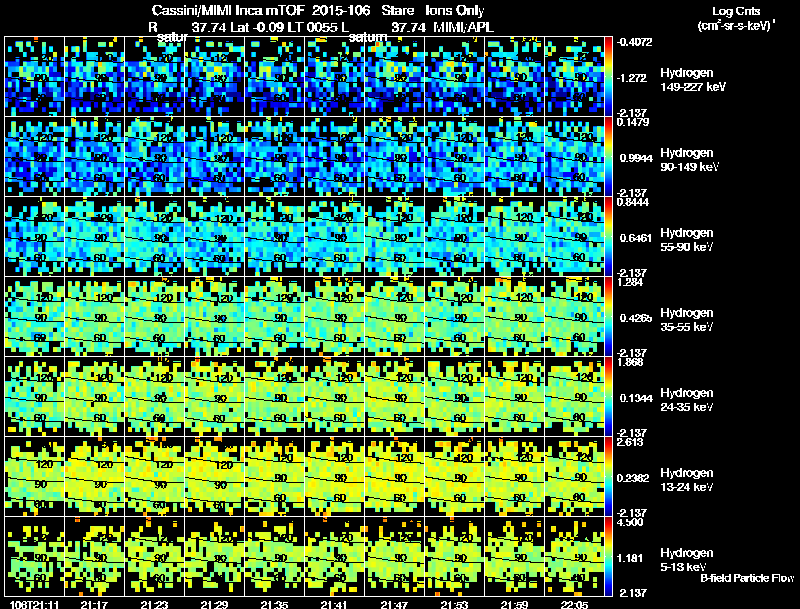Open the 149-227 keV panel at 21:11
The width and height of the screenshot is (800, 609).
click(x=35, y=77)
